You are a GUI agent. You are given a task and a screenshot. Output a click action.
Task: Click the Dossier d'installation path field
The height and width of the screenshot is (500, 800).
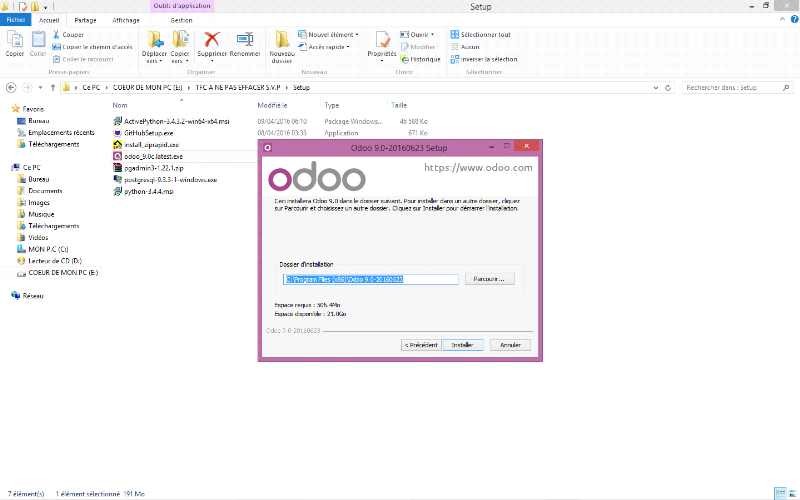[371, 279]
